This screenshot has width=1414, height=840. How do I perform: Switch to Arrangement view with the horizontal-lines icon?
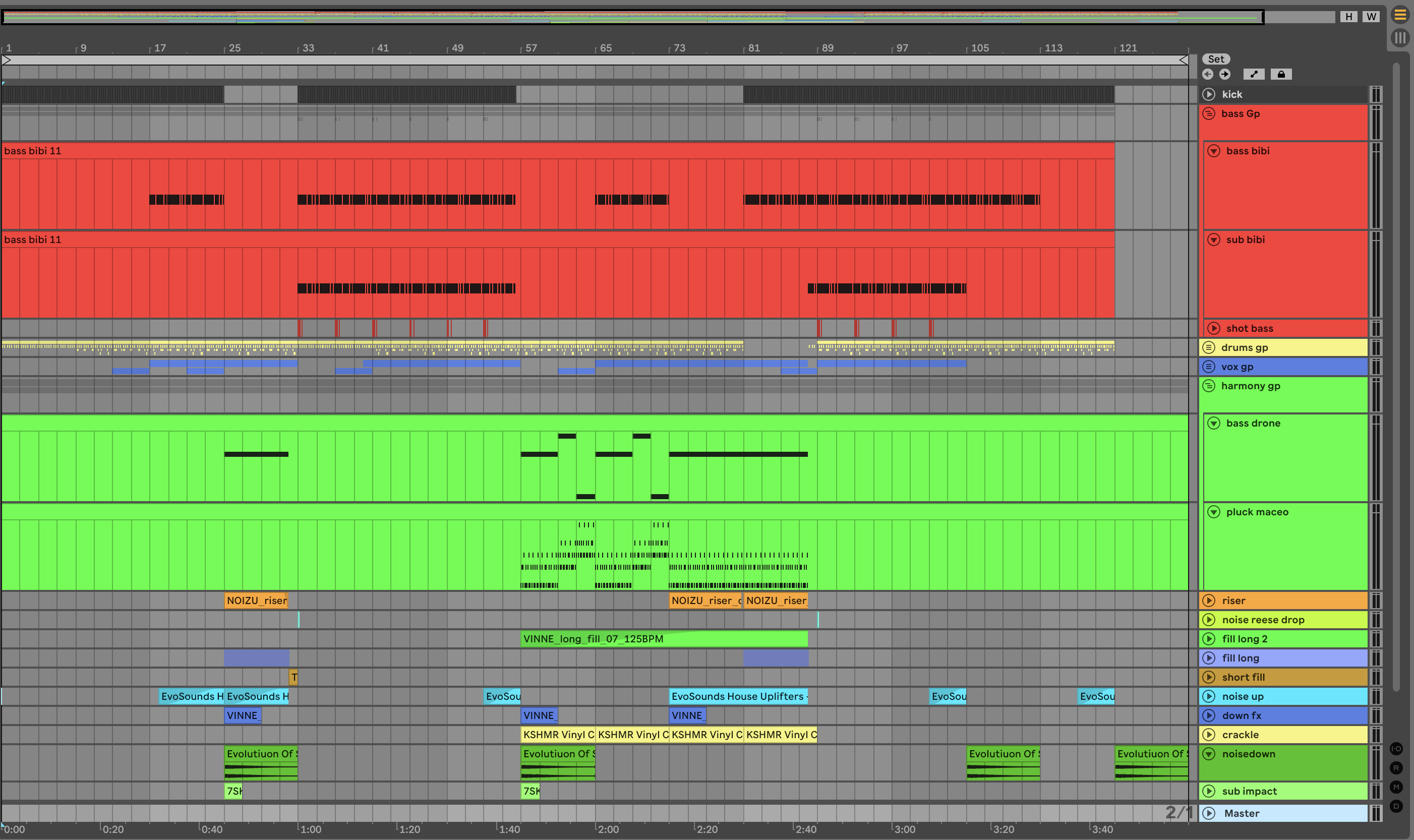click(1400, 15)
